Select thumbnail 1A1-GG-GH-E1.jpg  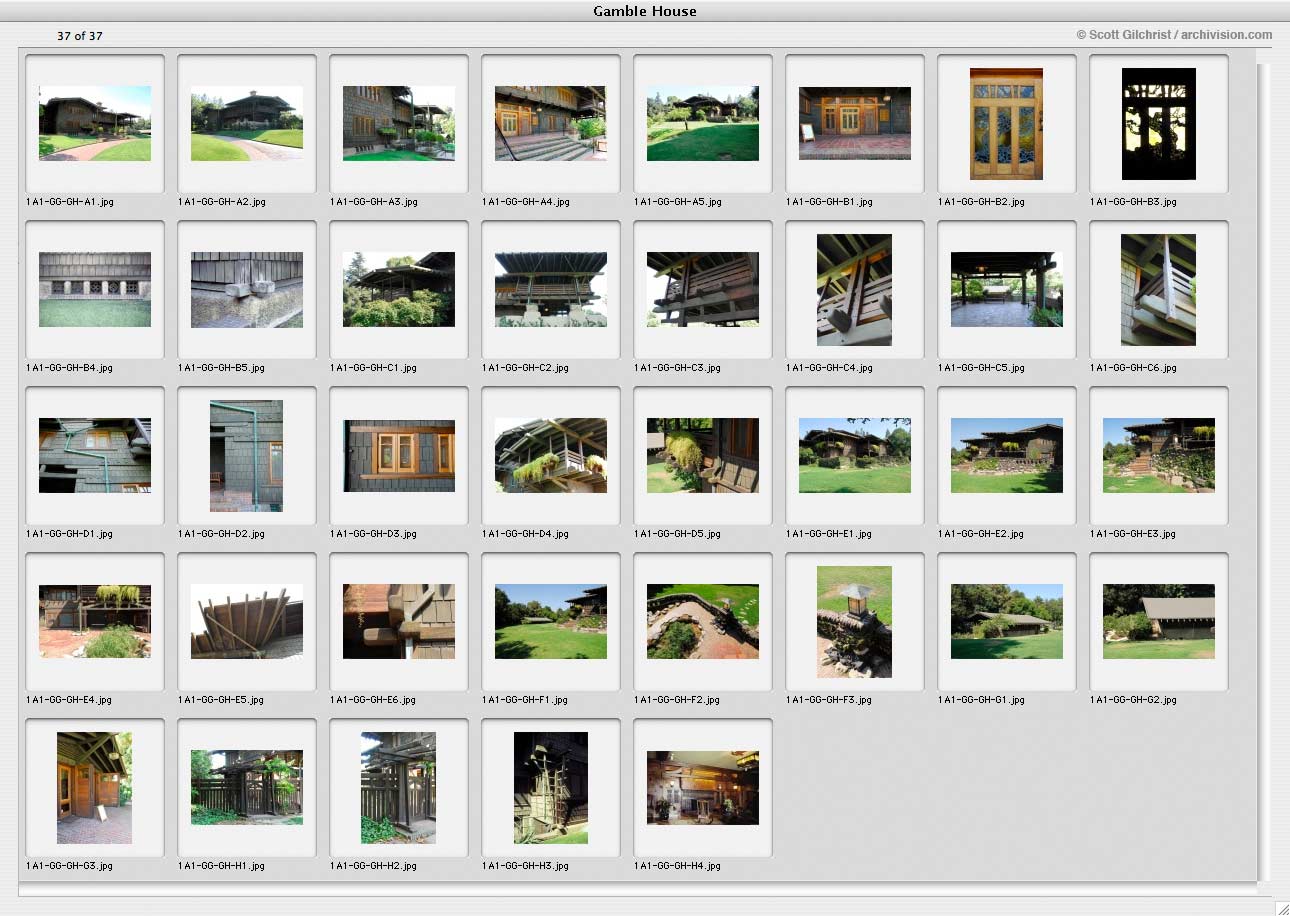pyautogui.click(x=855, y=455)
